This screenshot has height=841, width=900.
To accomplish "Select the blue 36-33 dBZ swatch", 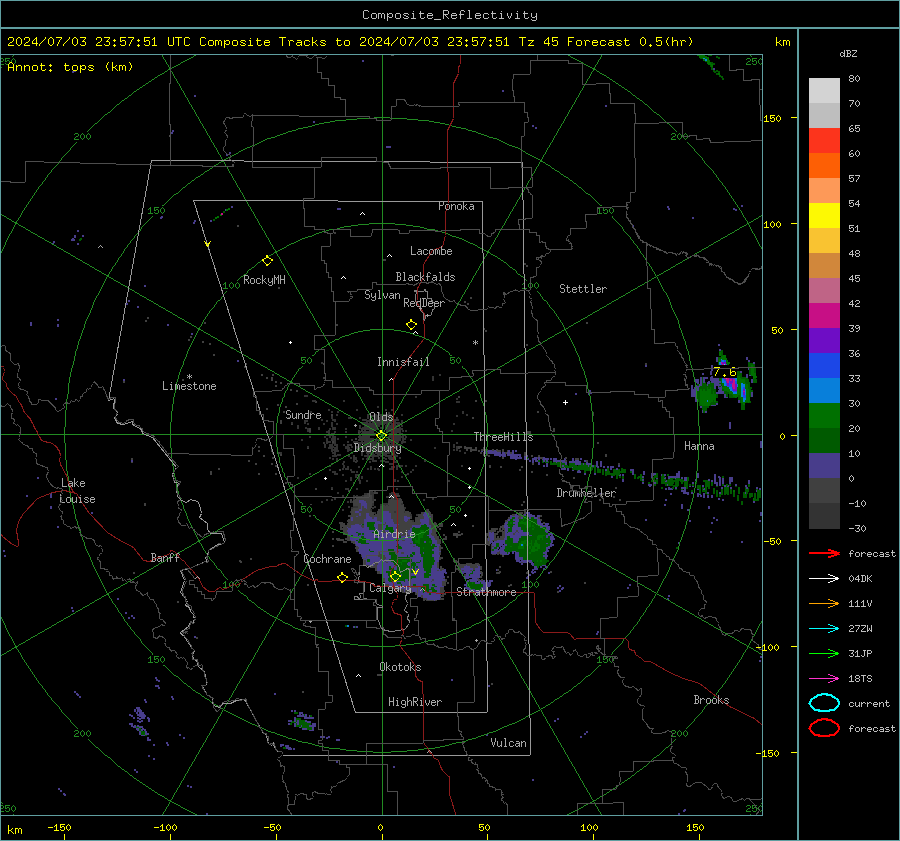I will (824, 366).
